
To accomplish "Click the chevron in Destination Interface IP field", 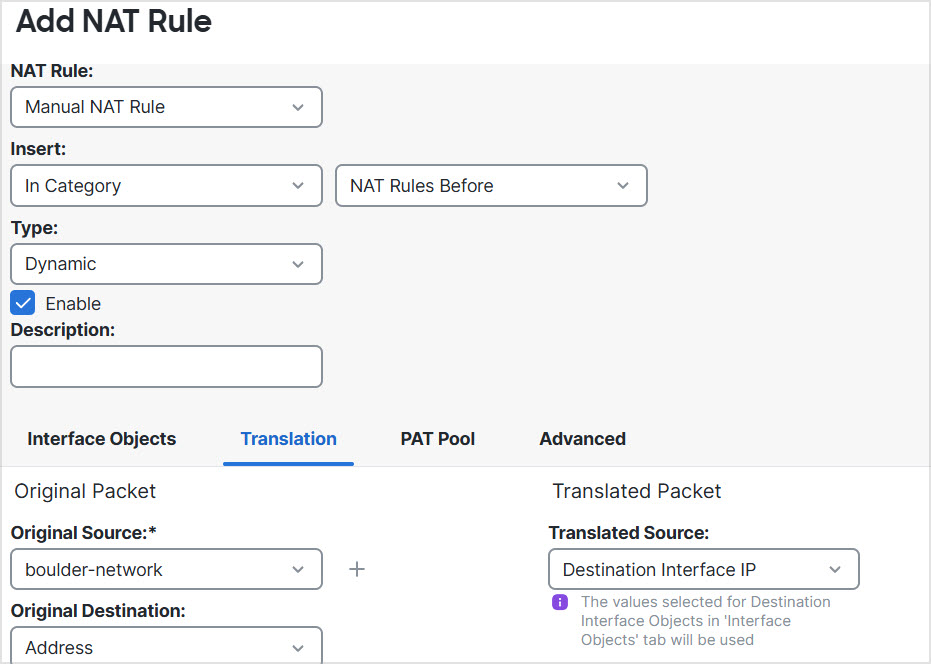I will 835,569.
